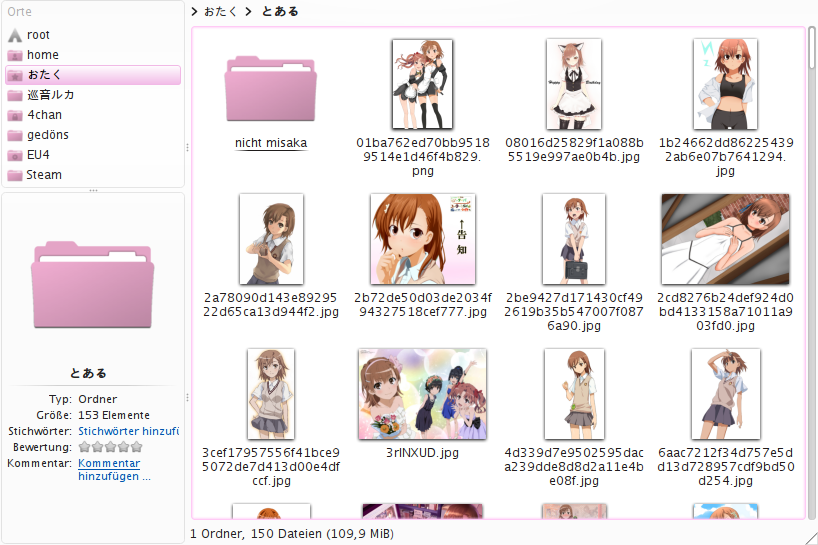Click window resize grip at corner
818x545 pixels.
pyautogui.click(x=811, y=538)
